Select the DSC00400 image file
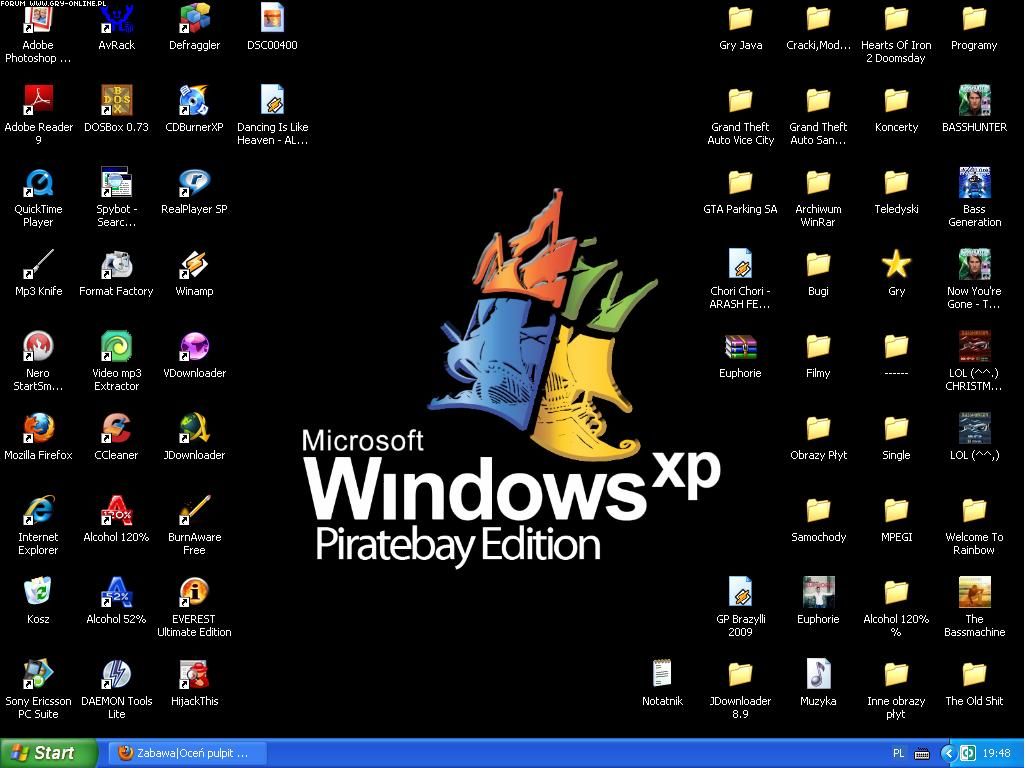This screenshot has height=768, width=1026. pos(272,18)
